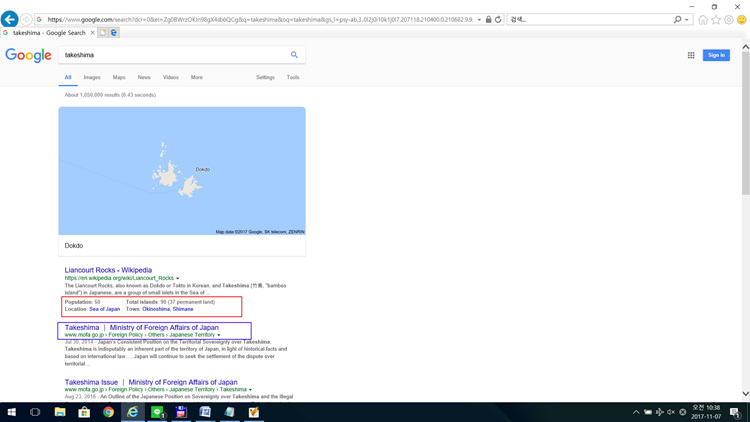The image size is (750, 422).
Task: Click the Google search magnifier button
Action: [294, 55]
